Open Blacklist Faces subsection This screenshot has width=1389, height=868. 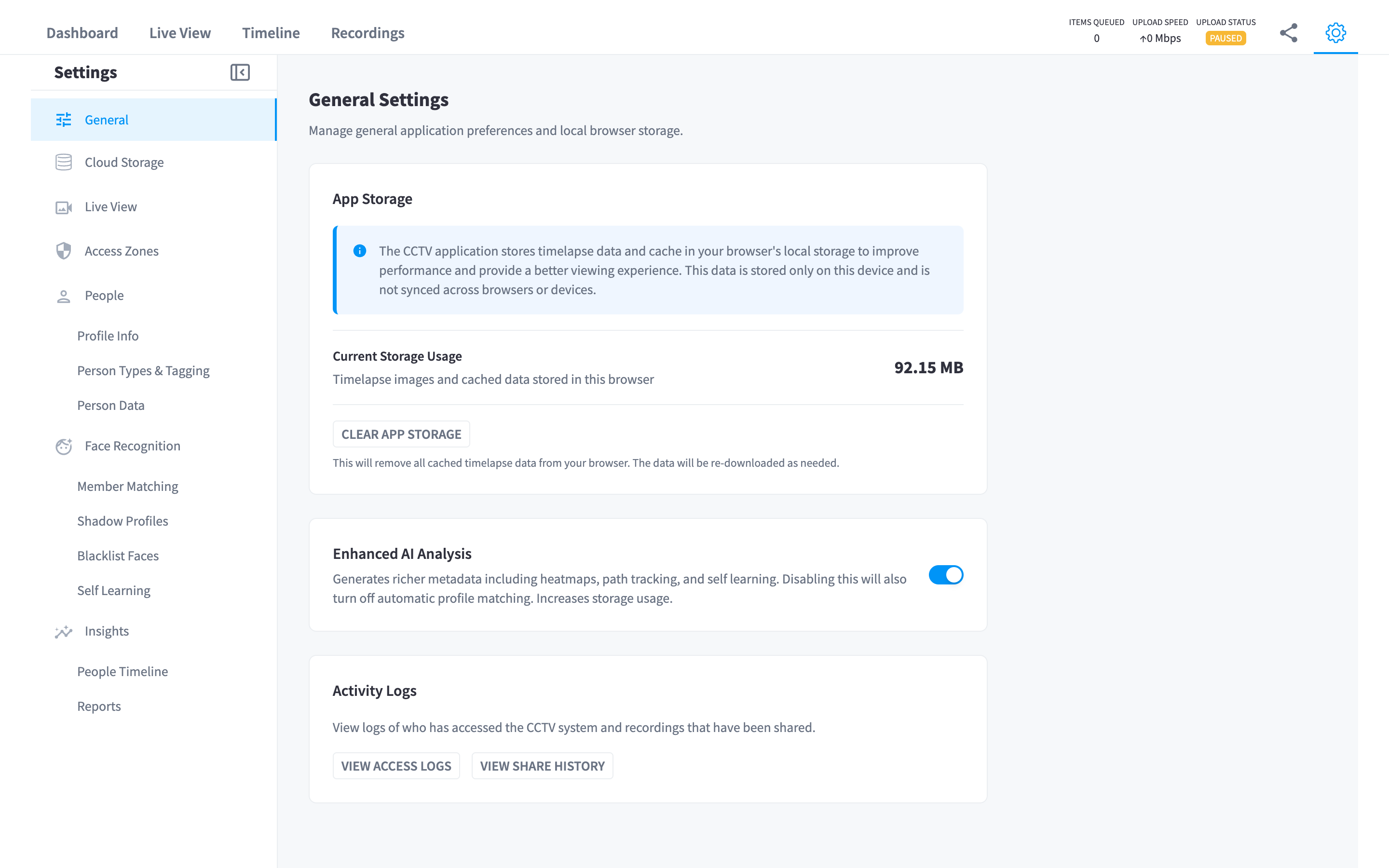pyautogui.click(x=118, y=556)
